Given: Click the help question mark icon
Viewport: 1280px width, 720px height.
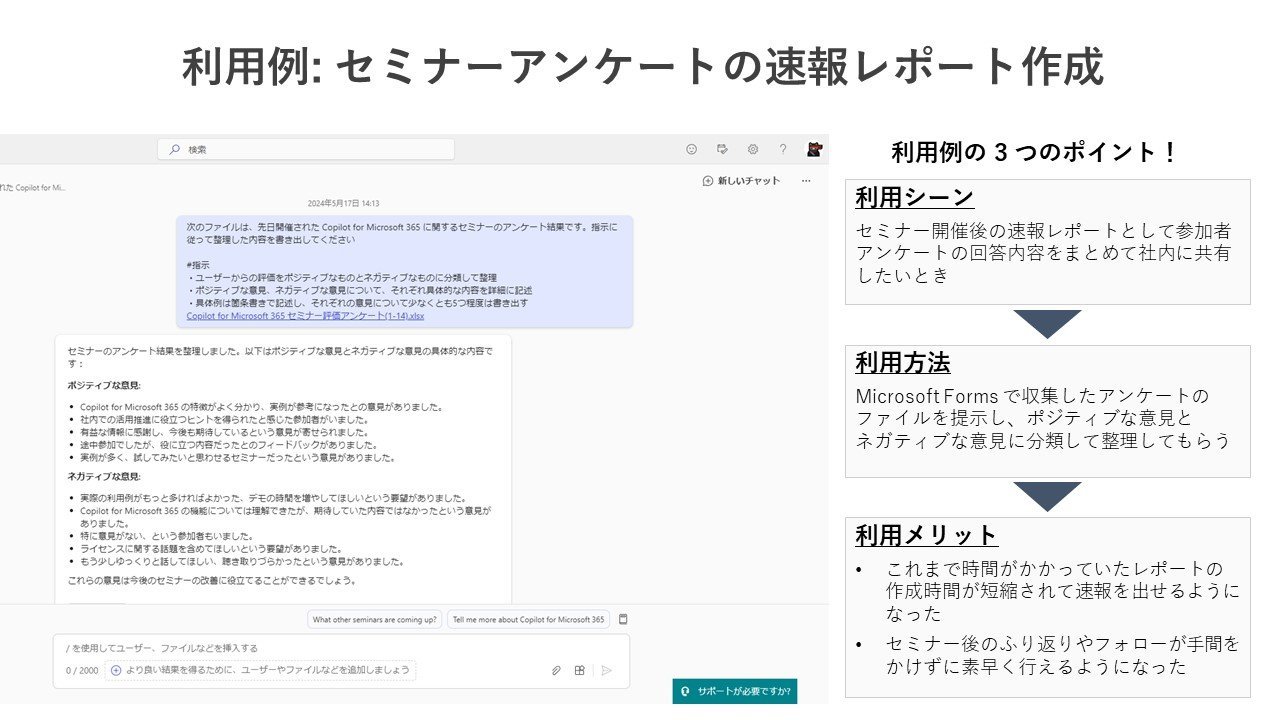Looking at the screenshot, I should coord(783,149).
